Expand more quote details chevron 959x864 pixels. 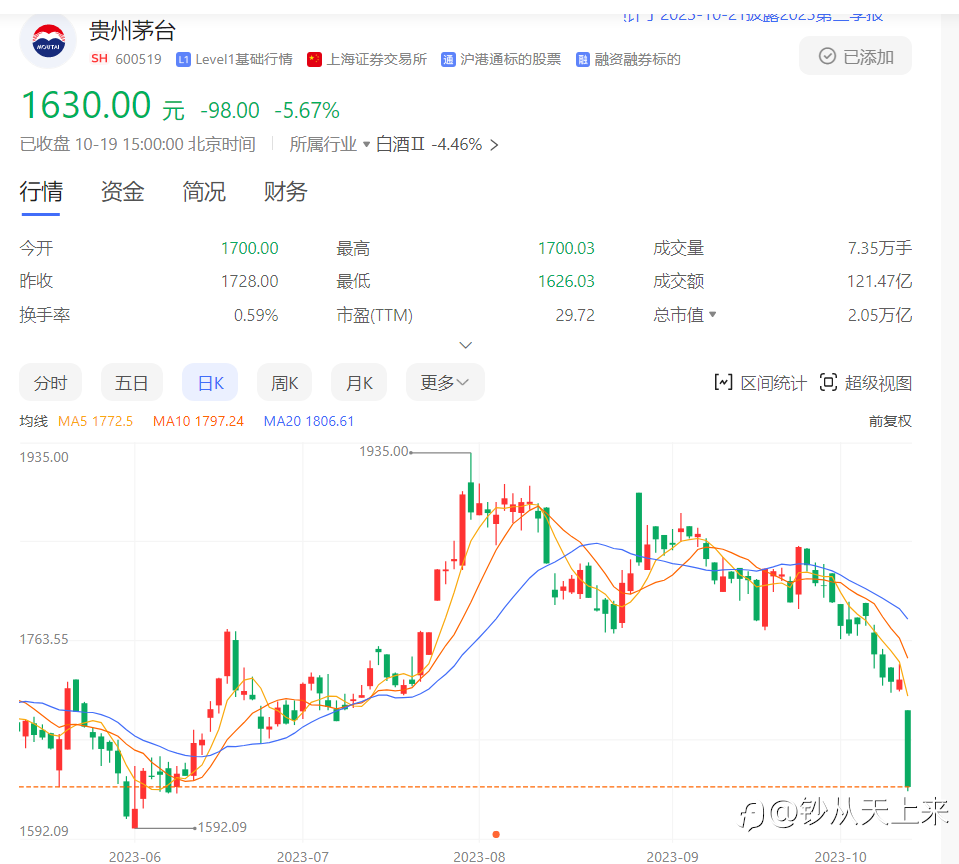(x=465, y=345)
